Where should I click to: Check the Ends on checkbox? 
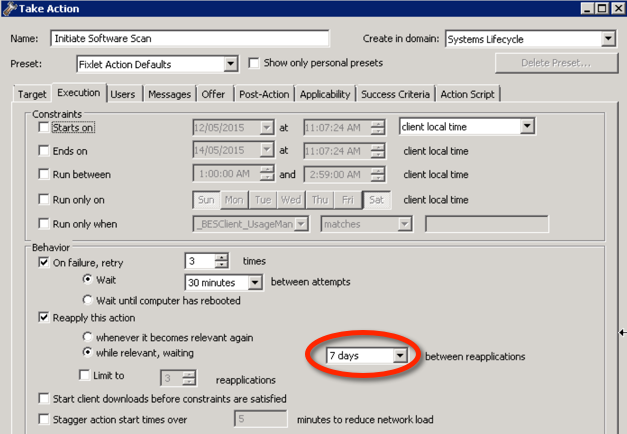[x=43, y=151]
